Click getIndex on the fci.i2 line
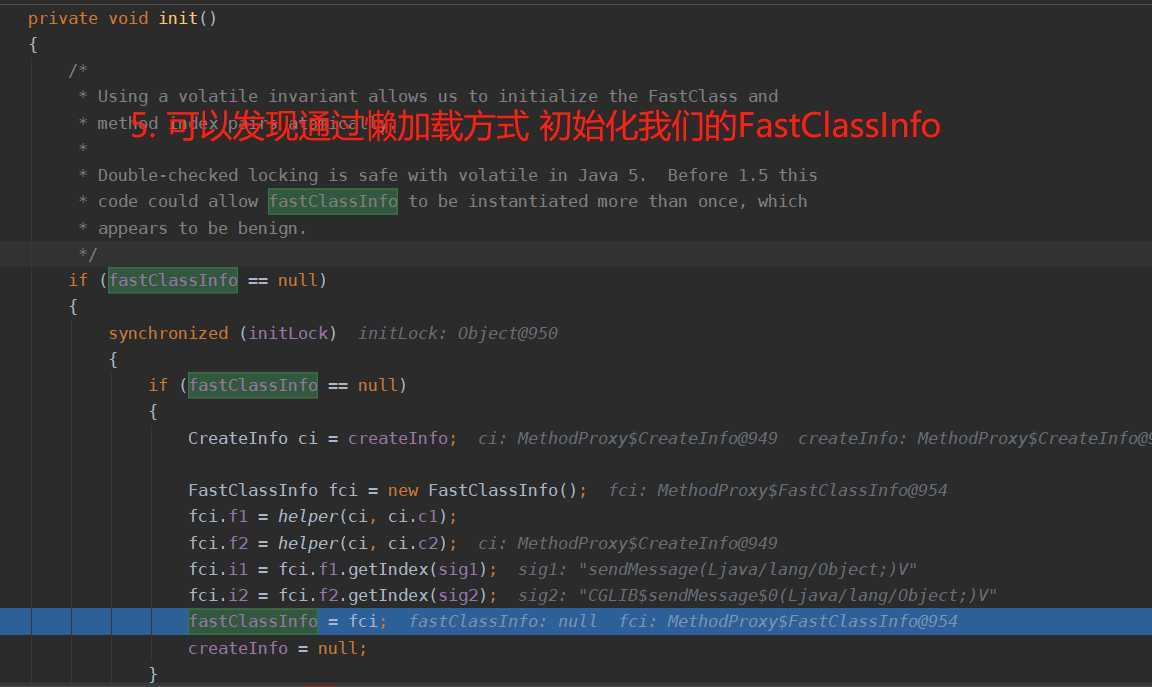1152x687 pixels. [x=388, y=595]
